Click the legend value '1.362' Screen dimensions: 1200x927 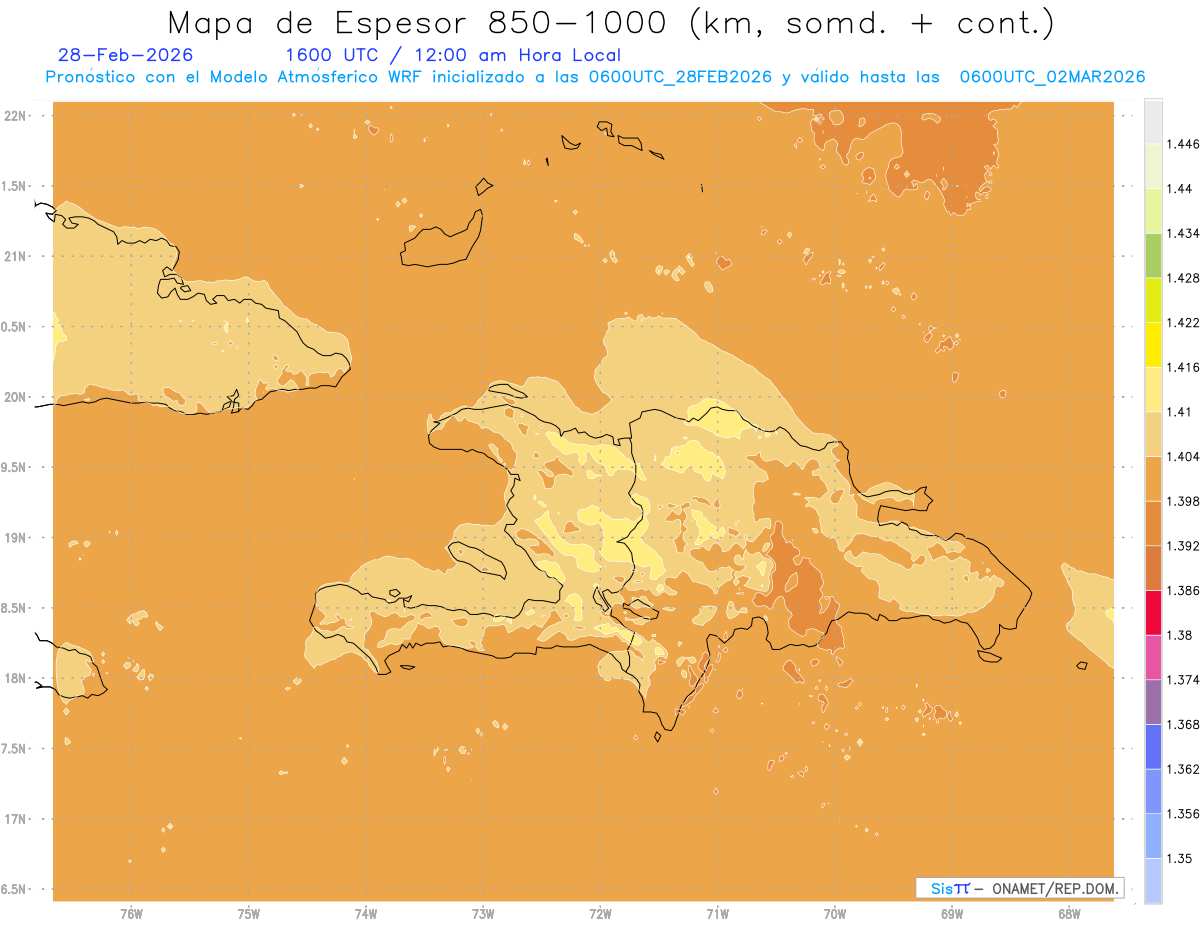1183,769
